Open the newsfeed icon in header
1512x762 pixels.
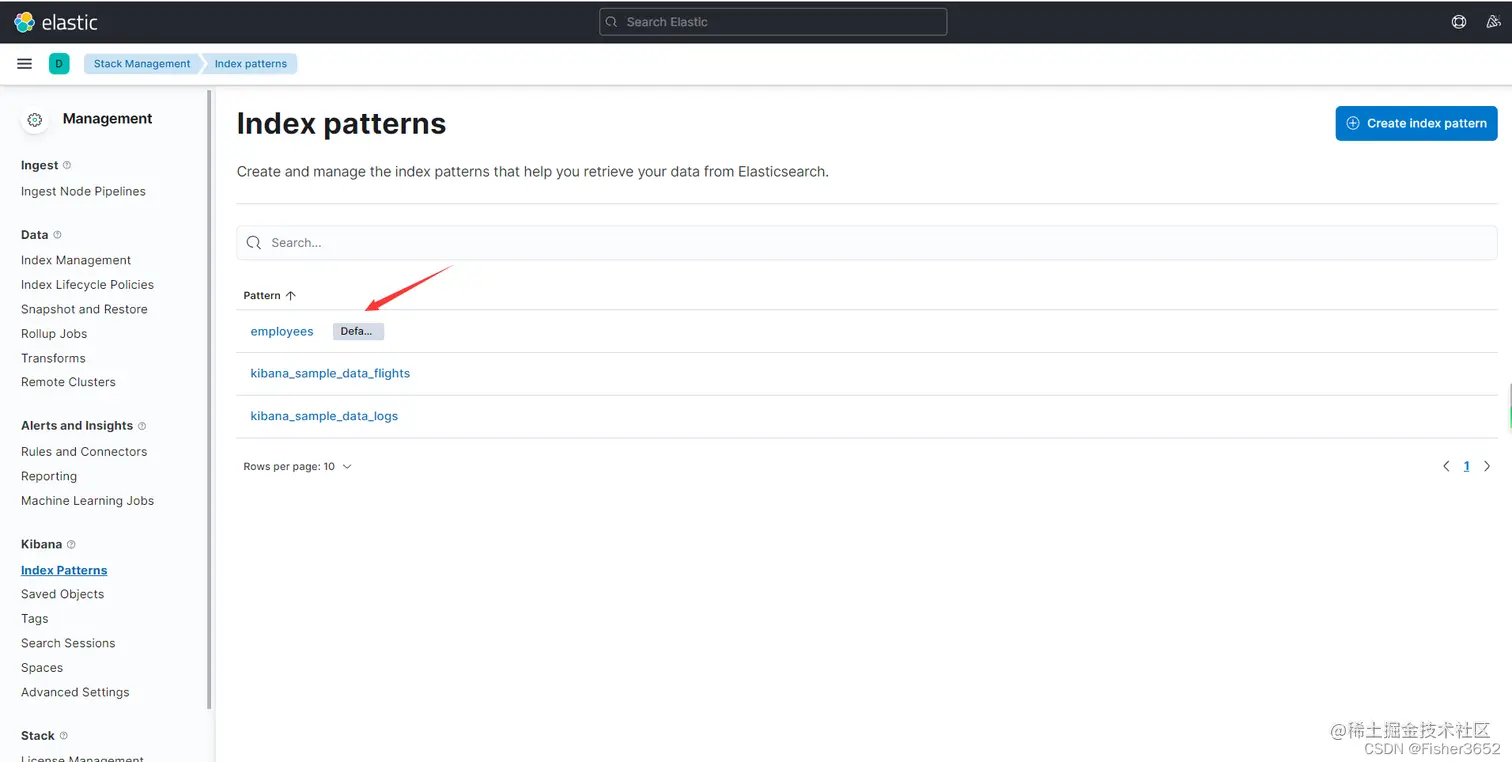pos(1493,22)
